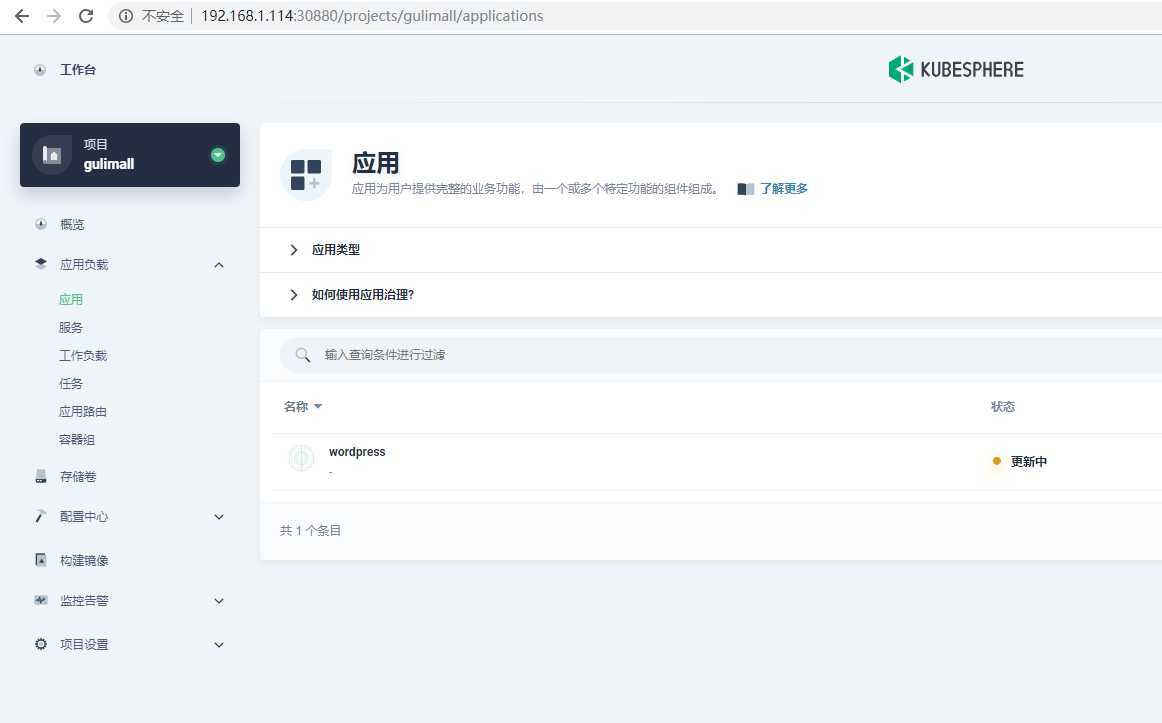Click the book icon next to 了解更多
Image resolution: width=1162 pixels, height=723 pixels.
pos(746,189)
